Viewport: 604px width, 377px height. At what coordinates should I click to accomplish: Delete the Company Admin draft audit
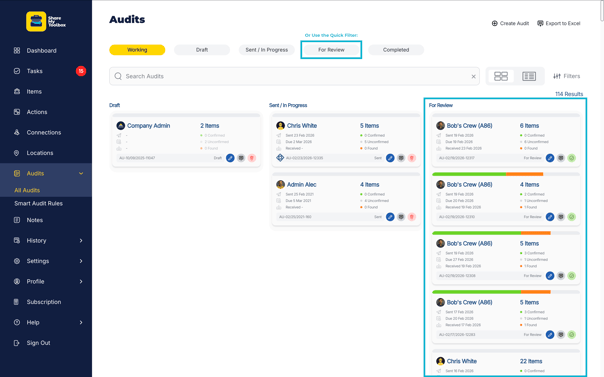tap(252, 158)
